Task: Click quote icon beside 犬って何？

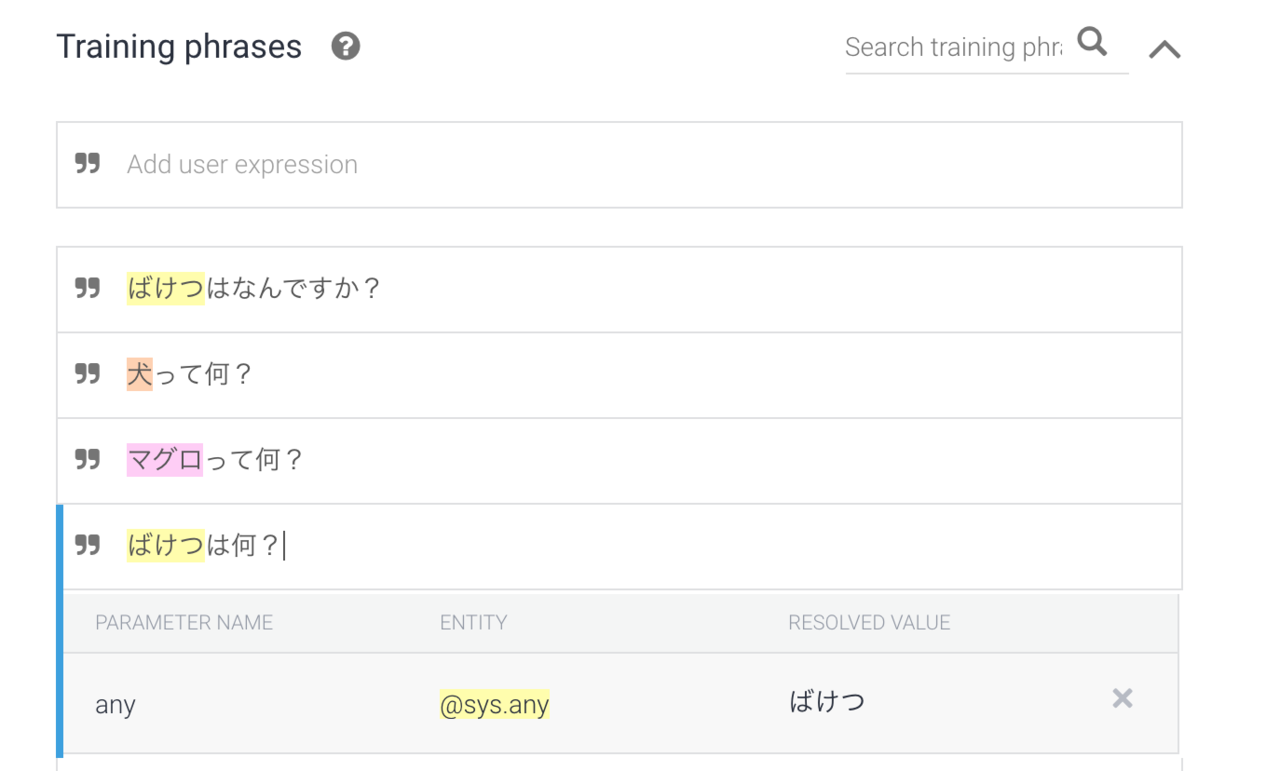Action: tap(88, 374)
